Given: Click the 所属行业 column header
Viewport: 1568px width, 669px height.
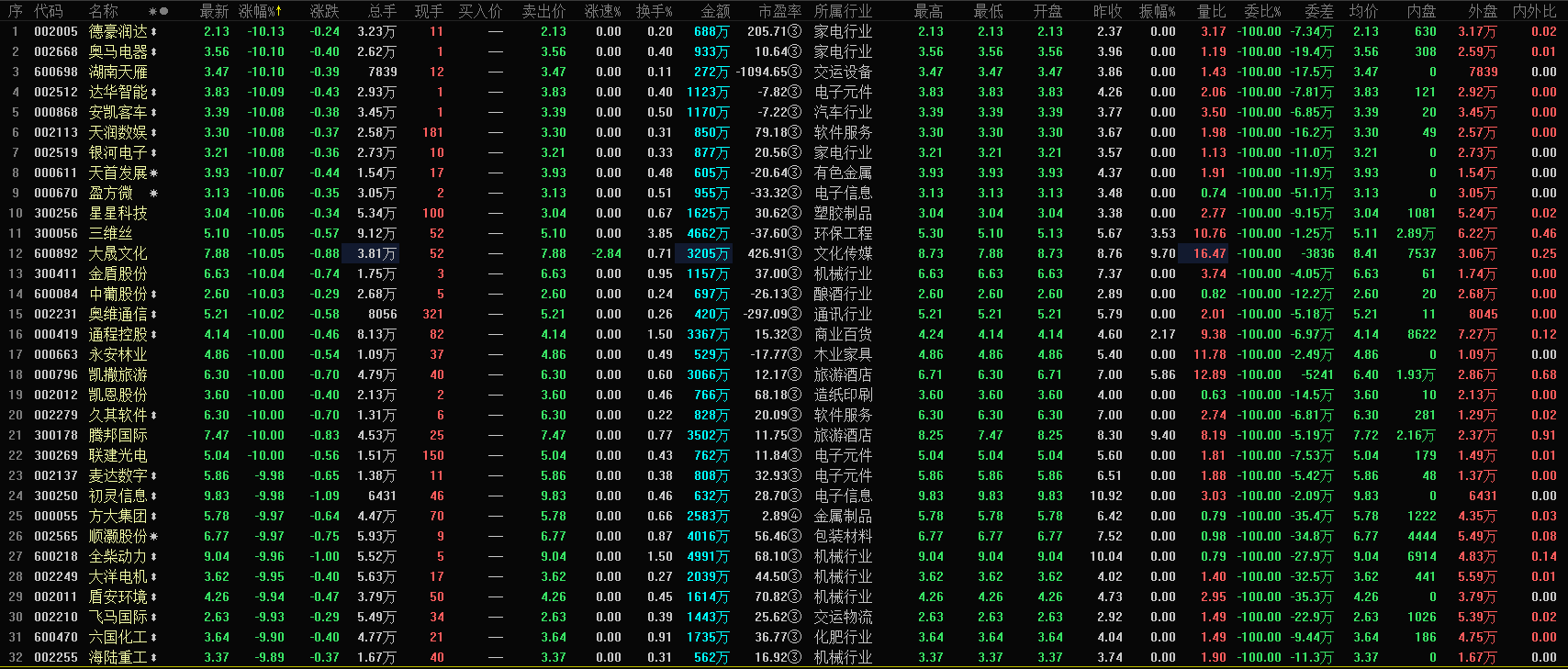Looking at the screenshot, I should (x=843, y=11).
